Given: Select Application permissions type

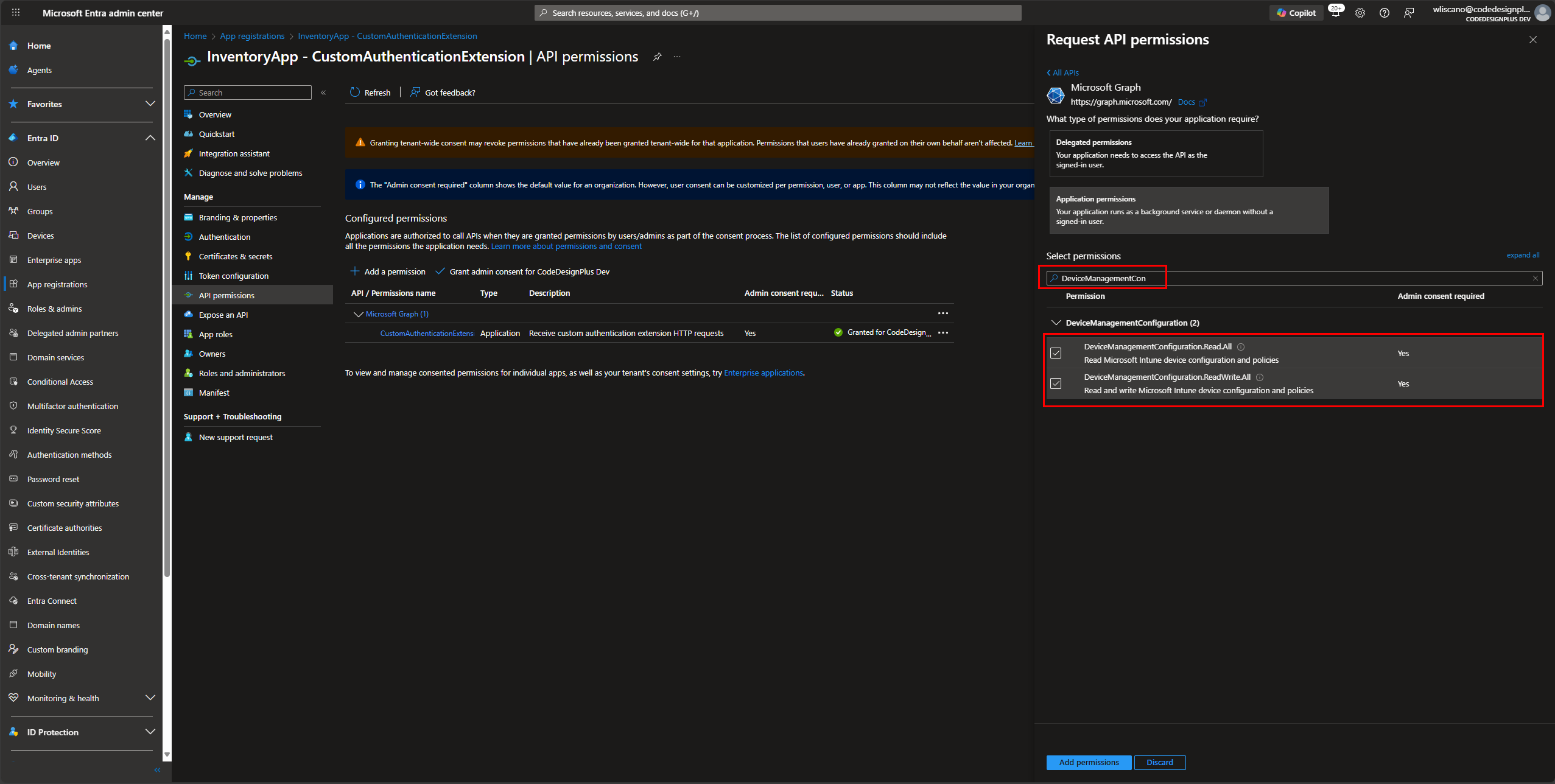Looking at the screenshot, I should (x=1188, y=210).
